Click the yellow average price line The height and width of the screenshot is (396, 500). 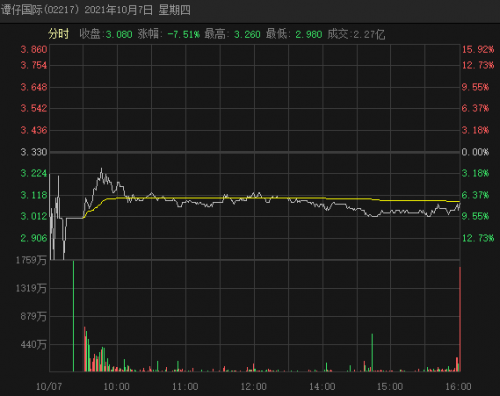pyautogui.click(x=267, y=198)
